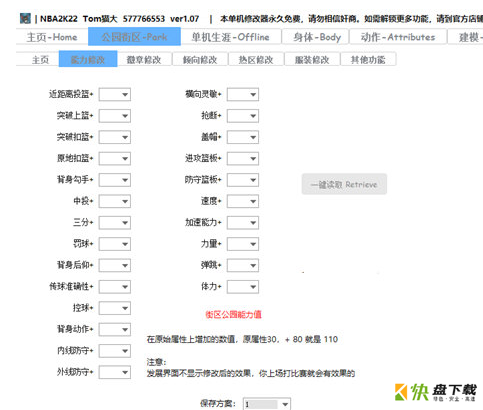This screenshot has height=410, width=483.
Task: Open the 体力+ dropdown
Action: 243,287
